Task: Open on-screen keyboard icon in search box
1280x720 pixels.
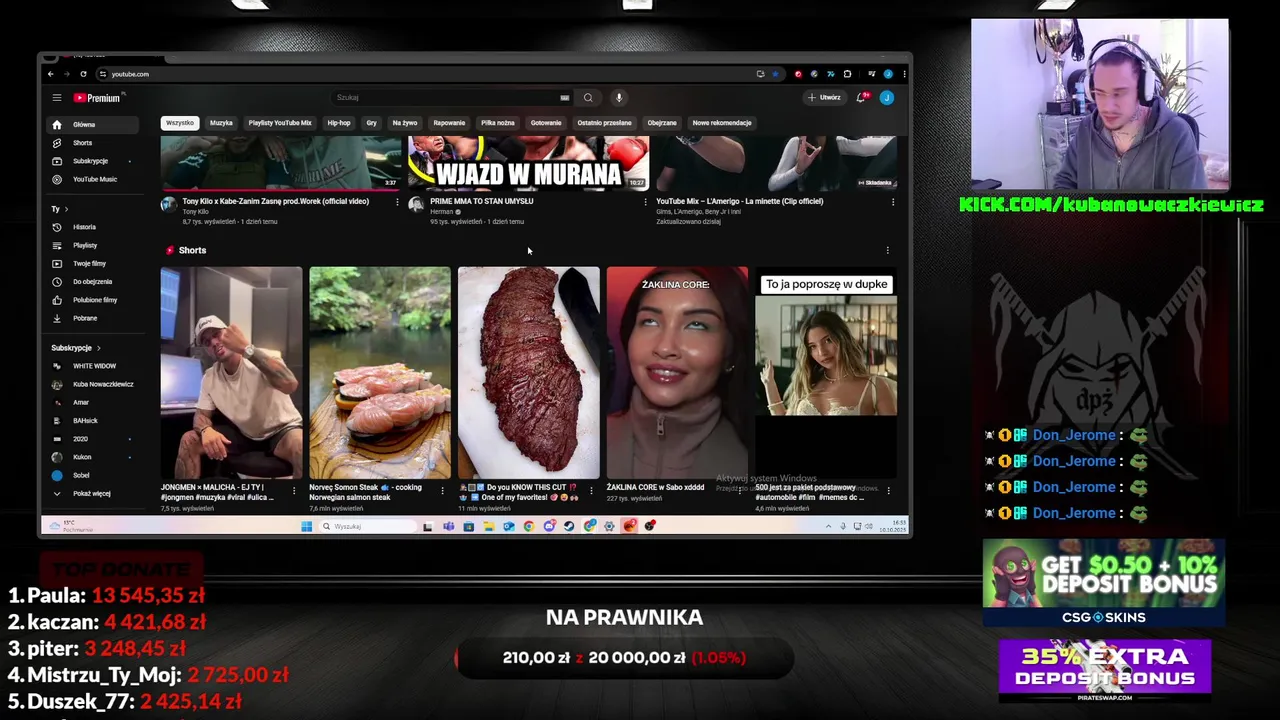Action: coord(565,98)
